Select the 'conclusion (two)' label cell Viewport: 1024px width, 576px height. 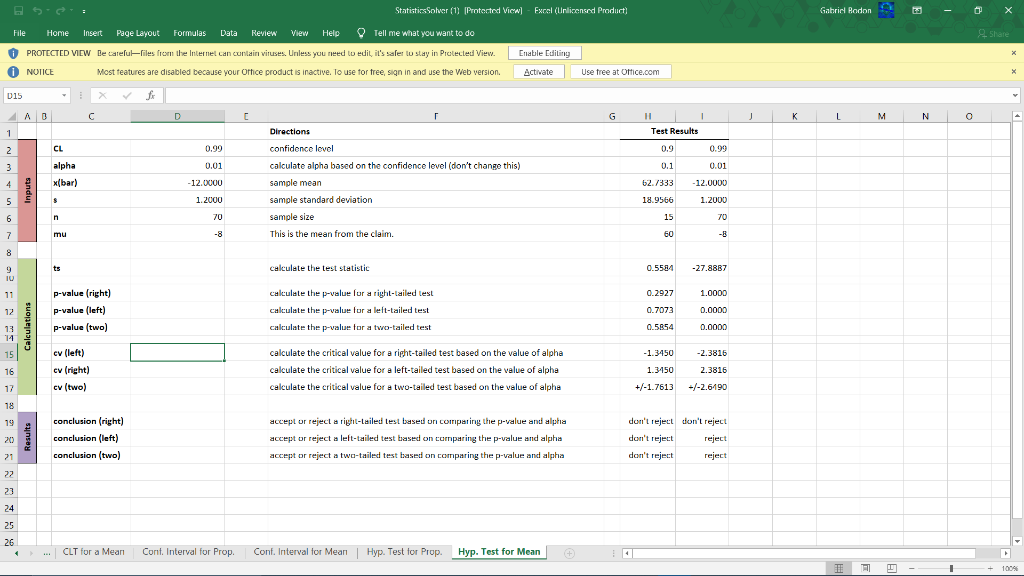tap(91, 455)
